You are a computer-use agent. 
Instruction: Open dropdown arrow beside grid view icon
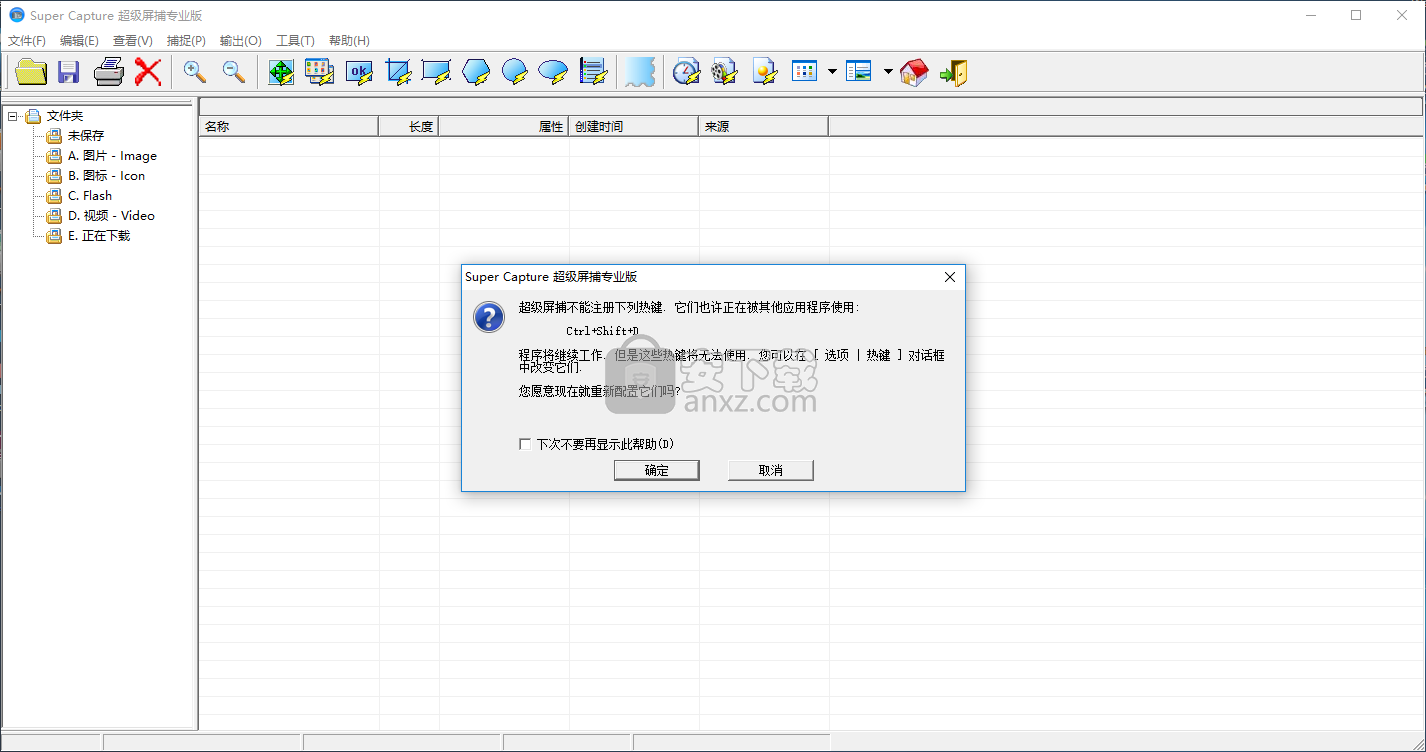tap(832, 72)
